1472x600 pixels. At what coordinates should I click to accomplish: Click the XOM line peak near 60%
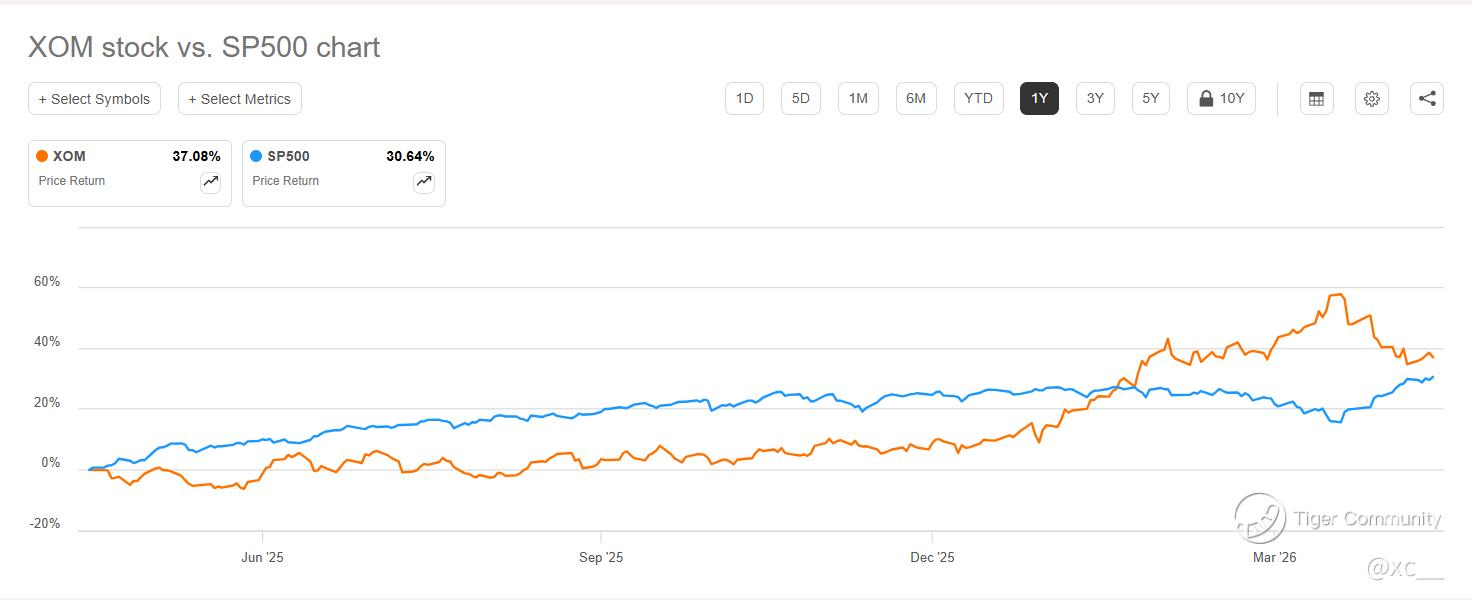pyautogui.click(x=1338, y=295)
